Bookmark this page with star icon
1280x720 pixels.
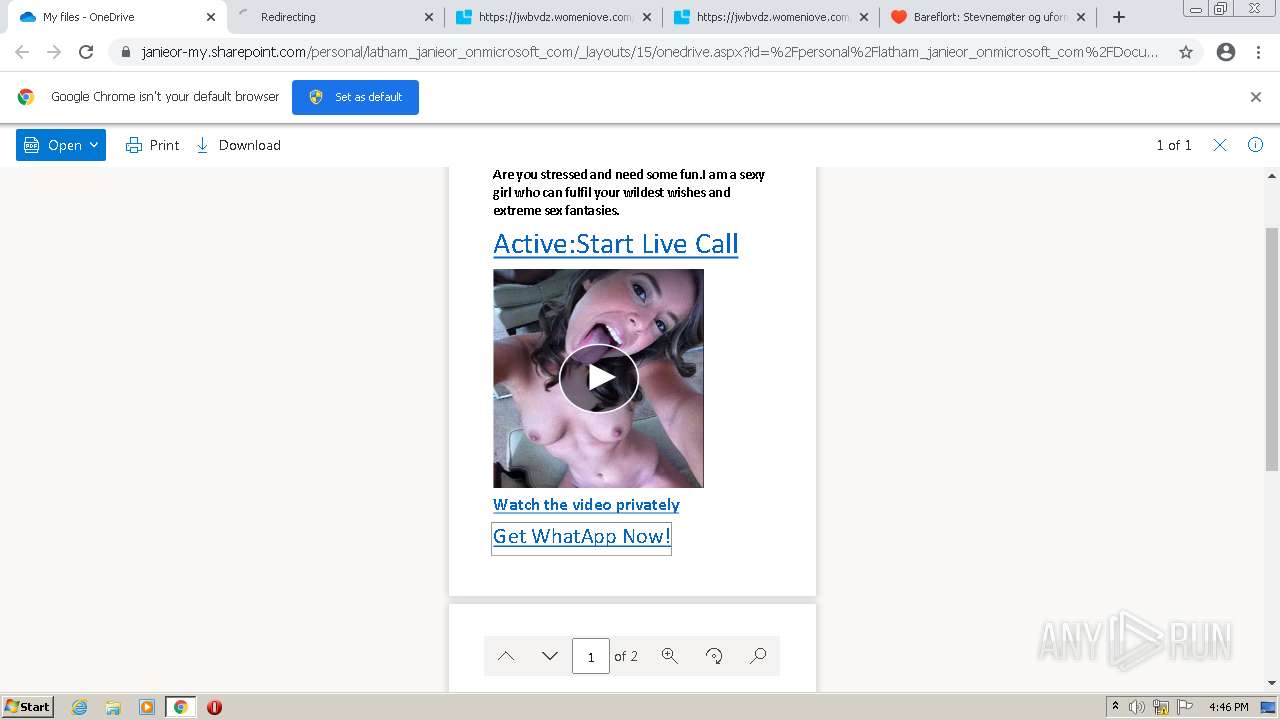[x=1185, y=52]
